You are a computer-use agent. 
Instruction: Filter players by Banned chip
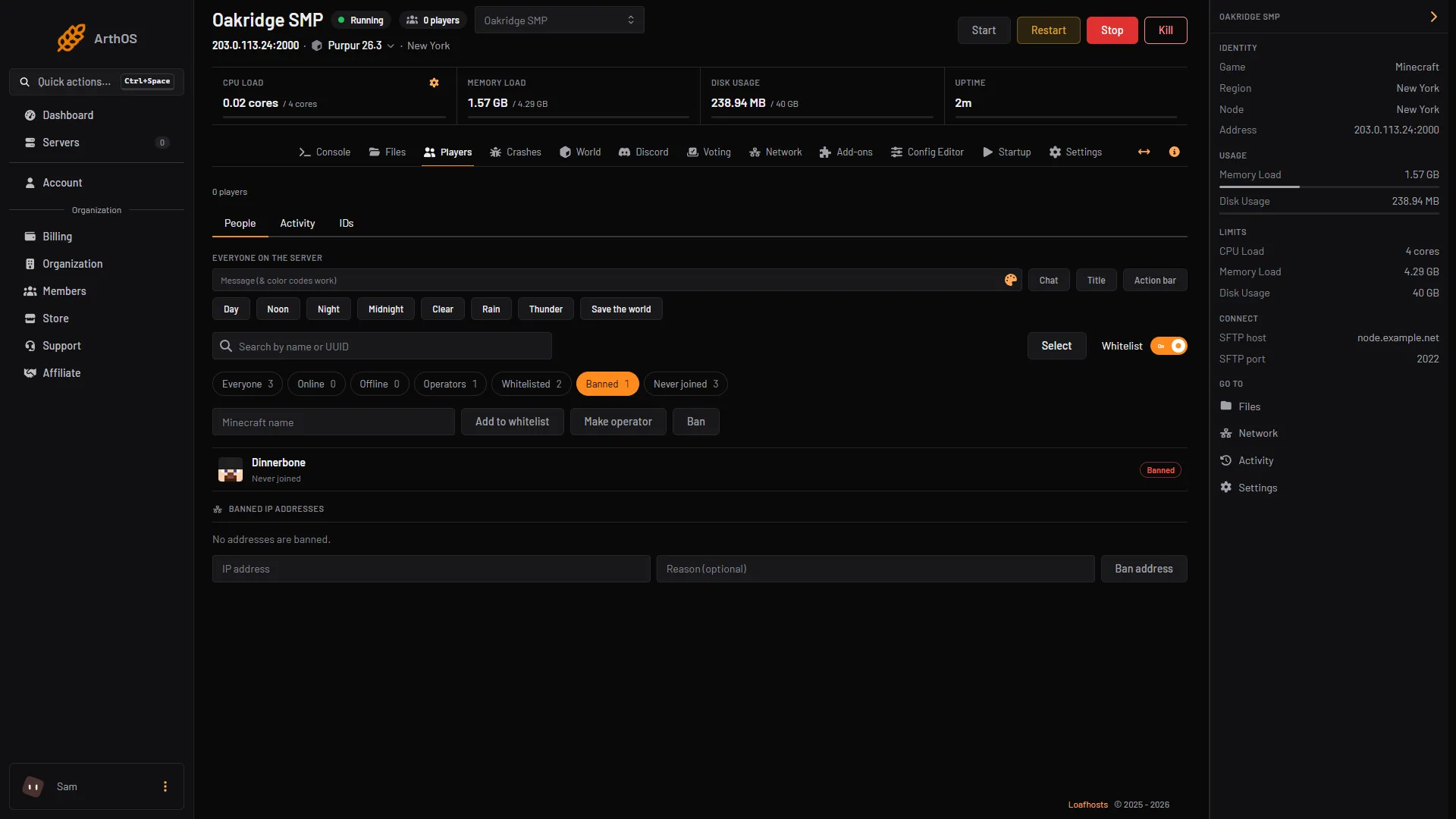pos(607,384)
